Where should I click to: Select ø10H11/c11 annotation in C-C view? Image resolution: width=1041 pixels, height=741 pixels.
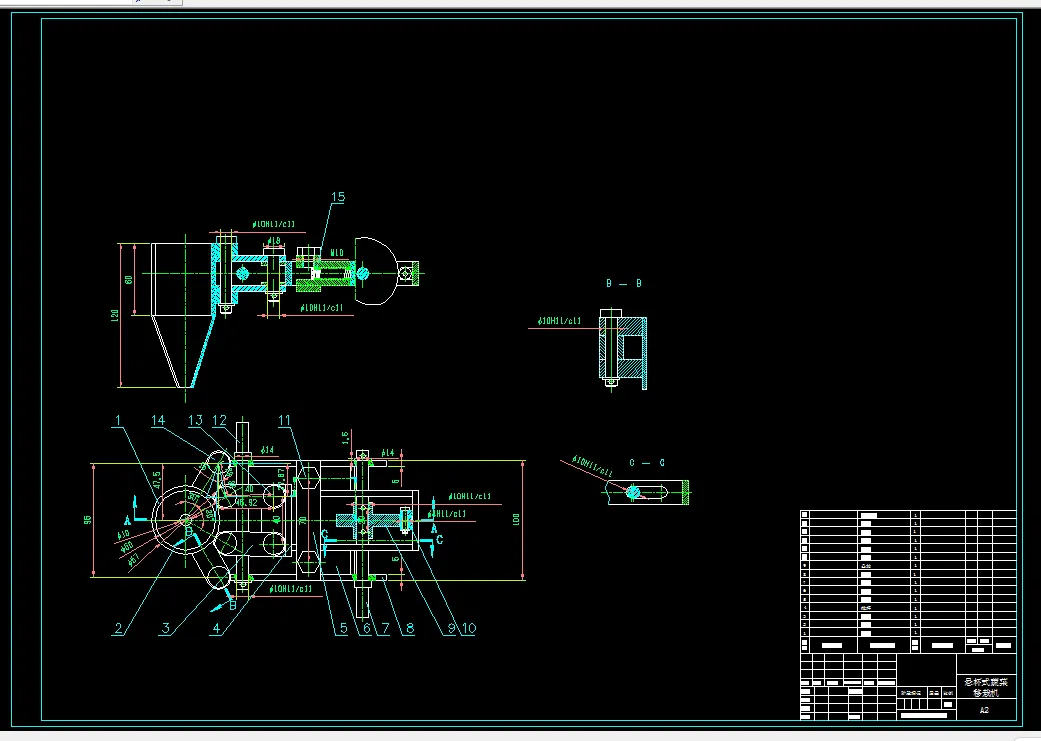coord(592,465)
